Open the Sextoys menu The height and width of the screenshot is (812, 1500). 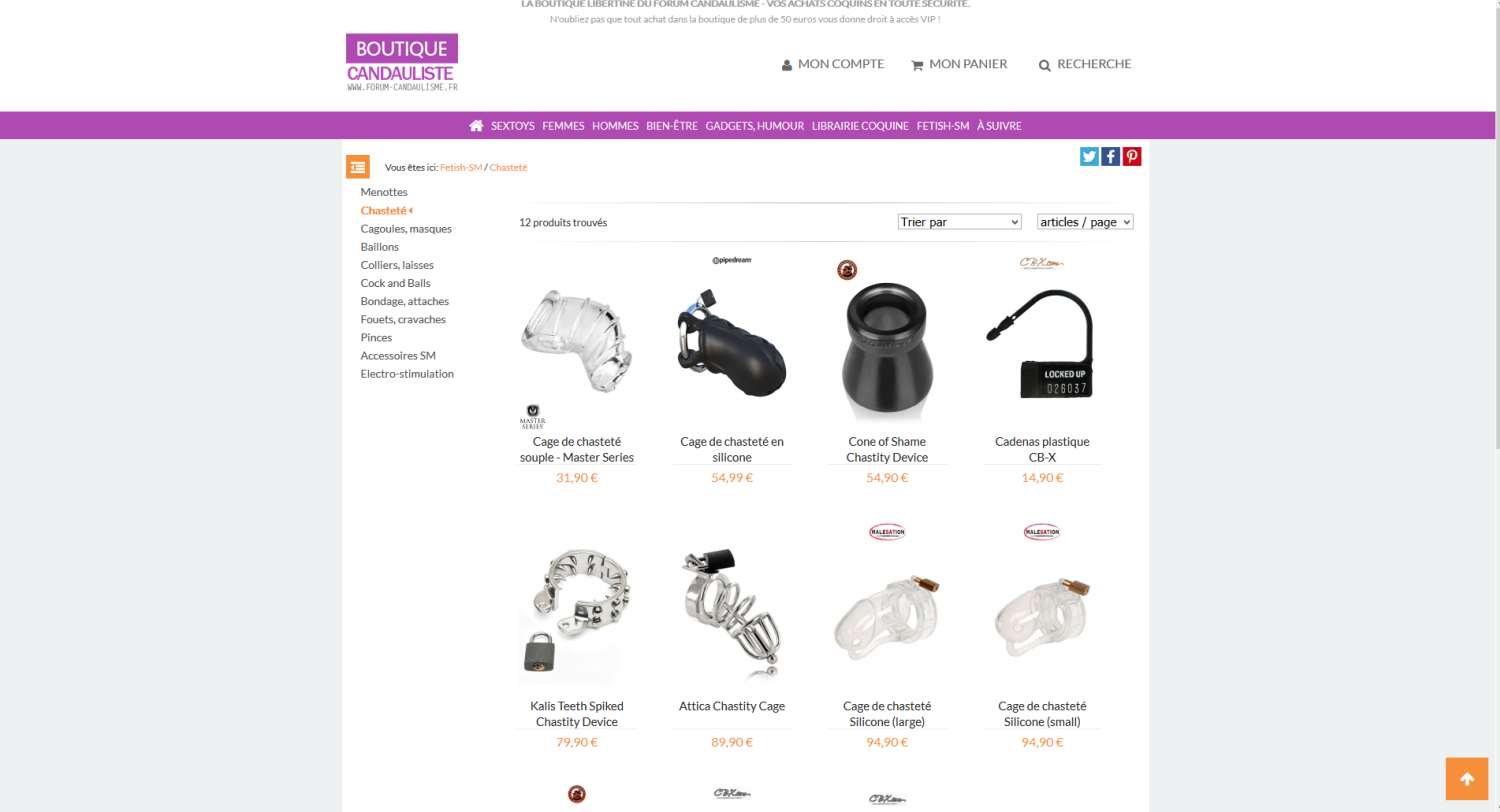(513, 126)
